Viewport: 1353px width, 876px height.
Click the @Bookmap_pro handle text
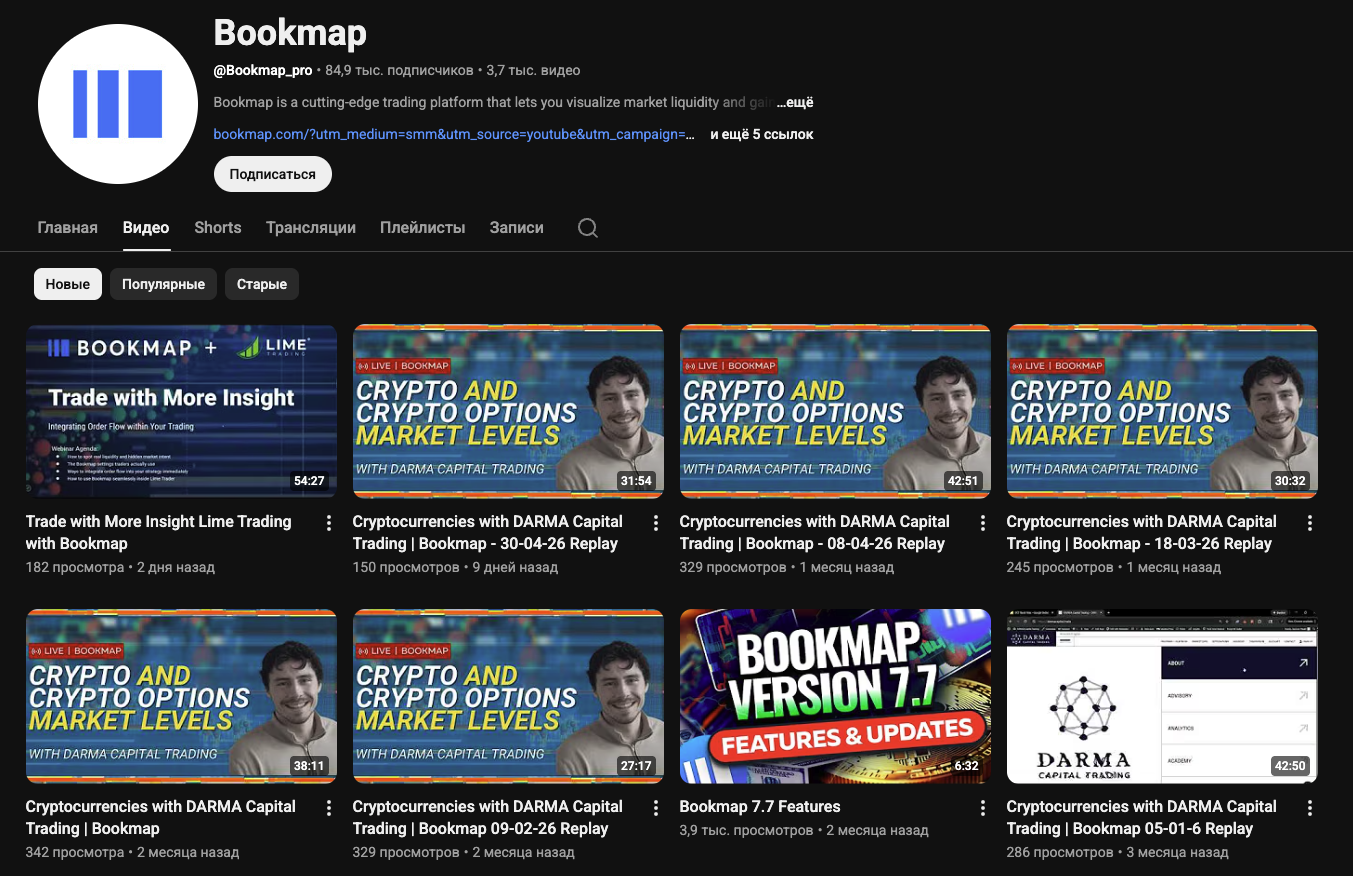[x=263, y=70]
